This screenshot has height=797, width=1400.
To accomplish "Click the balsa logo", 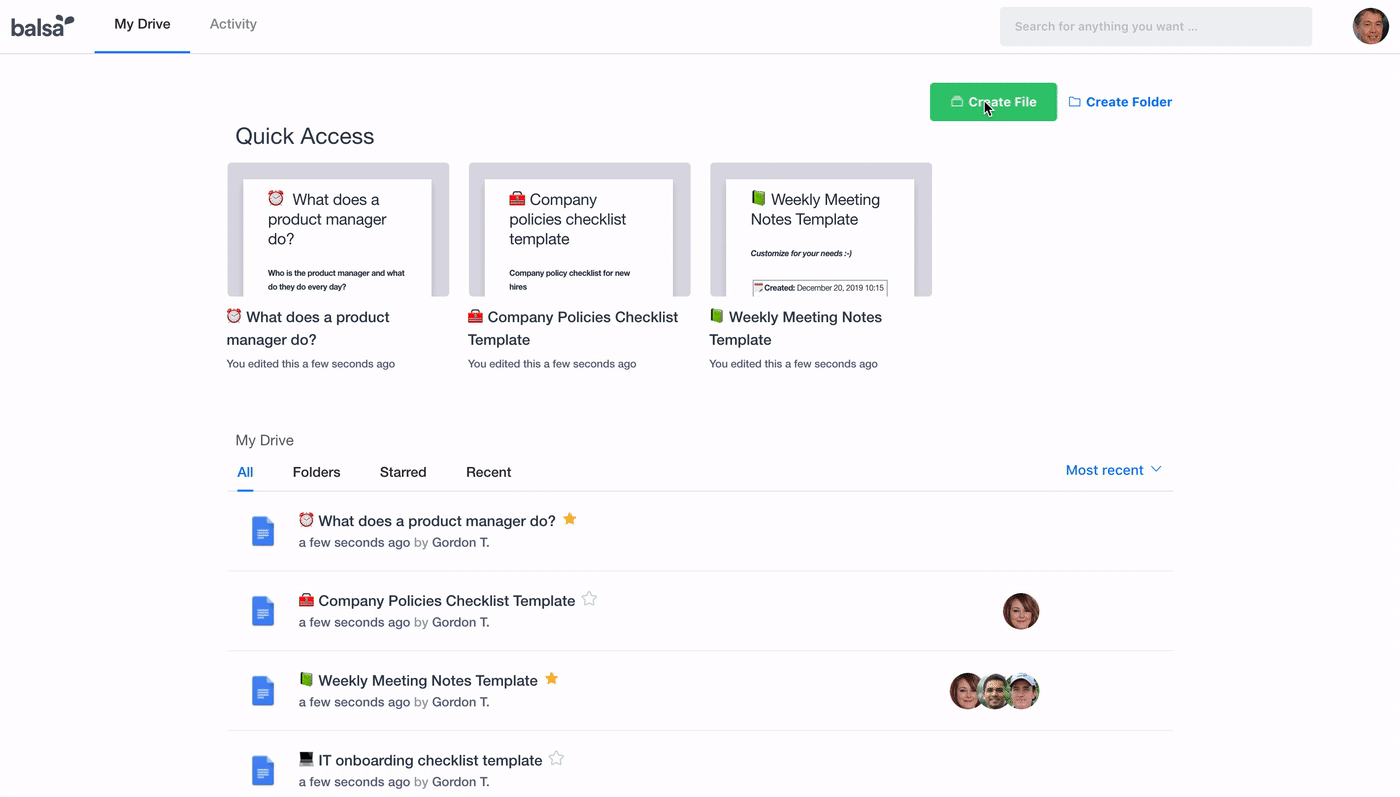I will (43, 26).
